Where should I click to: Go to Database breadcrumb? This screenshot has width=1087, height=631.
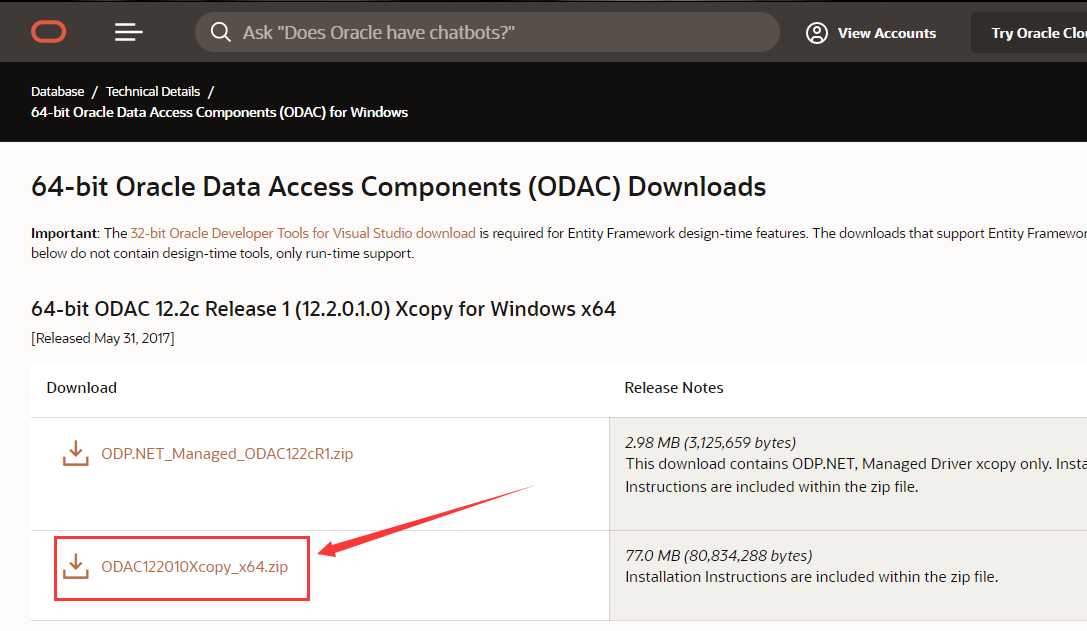58,92
